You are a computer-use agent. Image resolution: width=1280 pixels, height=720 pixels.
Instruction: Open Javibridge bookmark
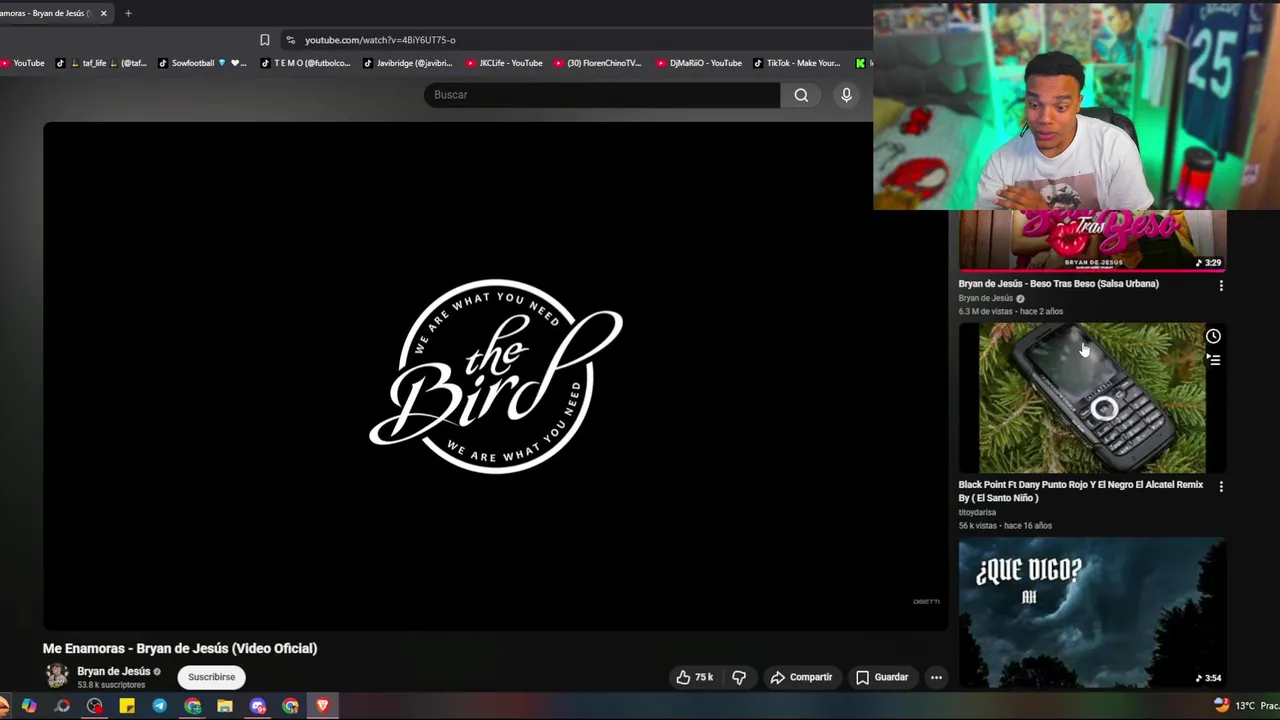pos(408,63)
